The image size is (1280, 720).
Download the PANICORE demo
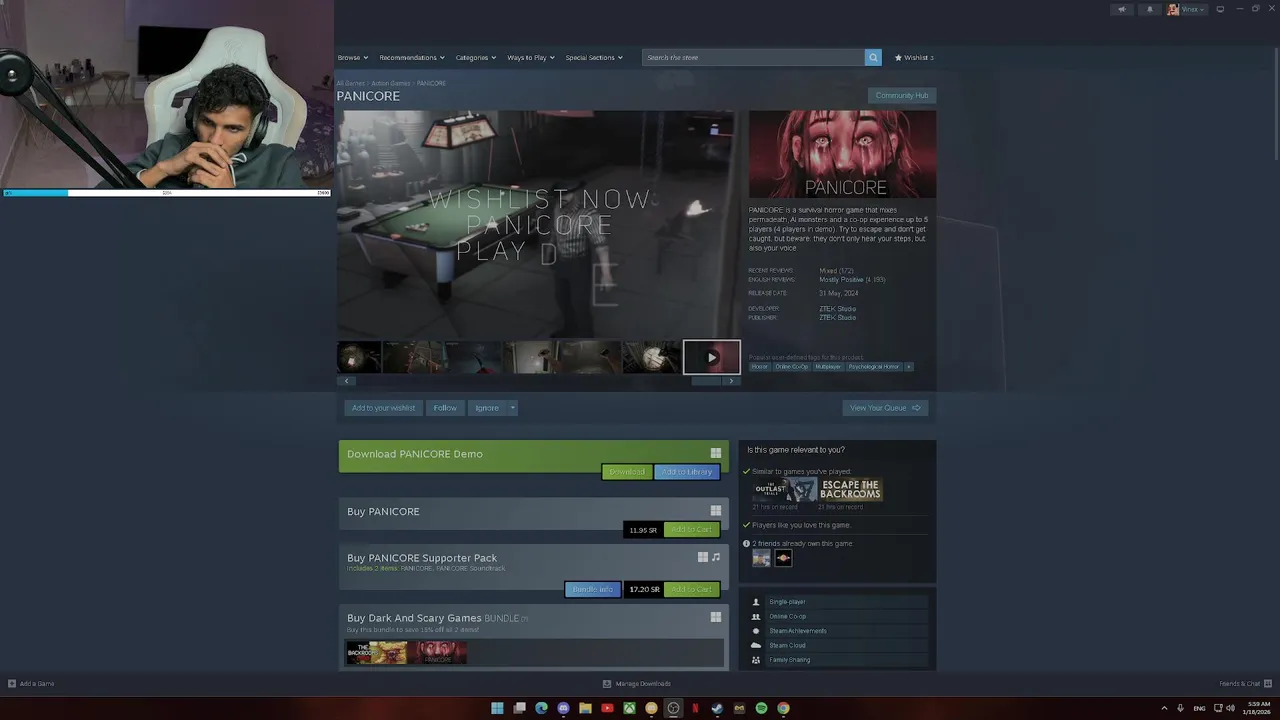627,472
